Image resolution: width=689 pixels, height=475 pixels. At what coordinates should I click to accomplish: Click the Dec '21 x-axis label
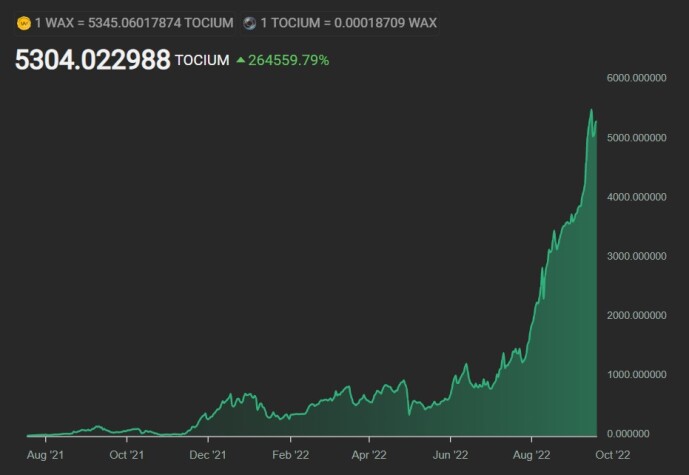[x=208, y=455]
